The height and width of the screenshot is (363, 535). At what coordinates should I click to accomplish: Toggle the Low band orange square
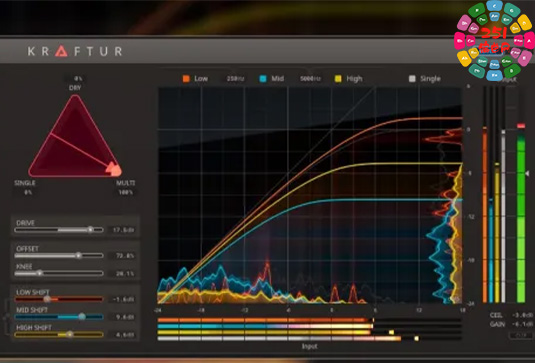pos(186,79)
